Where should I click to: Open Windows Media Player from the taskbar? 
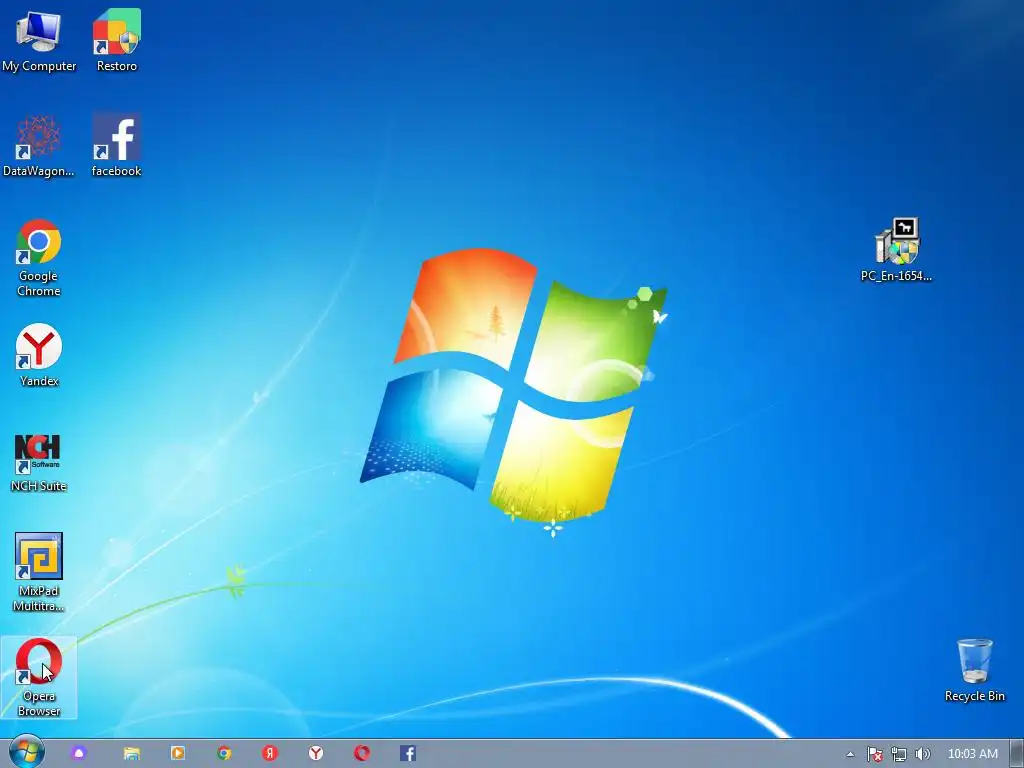point(178,753)
